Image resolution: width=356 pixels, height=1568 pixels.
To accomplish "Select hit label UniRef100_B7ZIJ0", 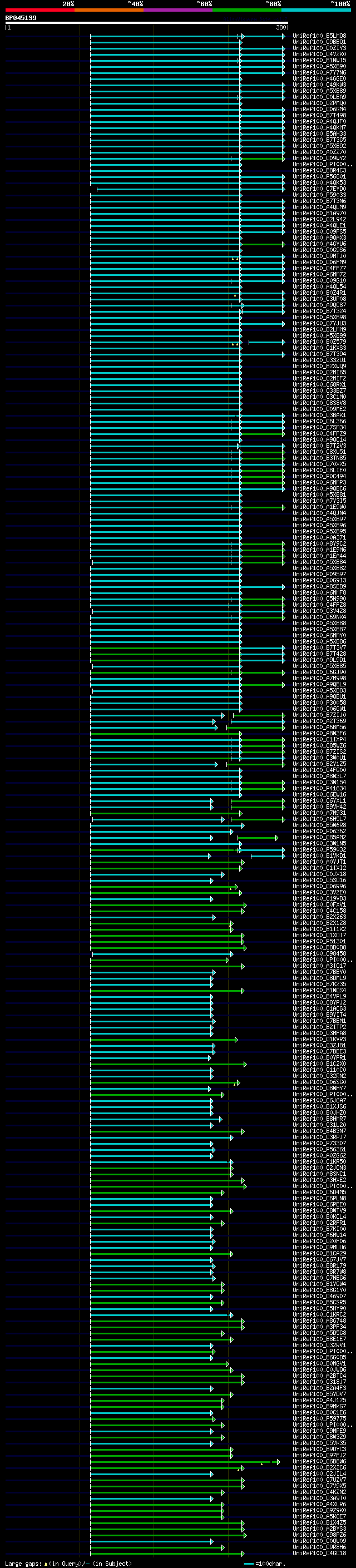I will (x=319, y=715).
